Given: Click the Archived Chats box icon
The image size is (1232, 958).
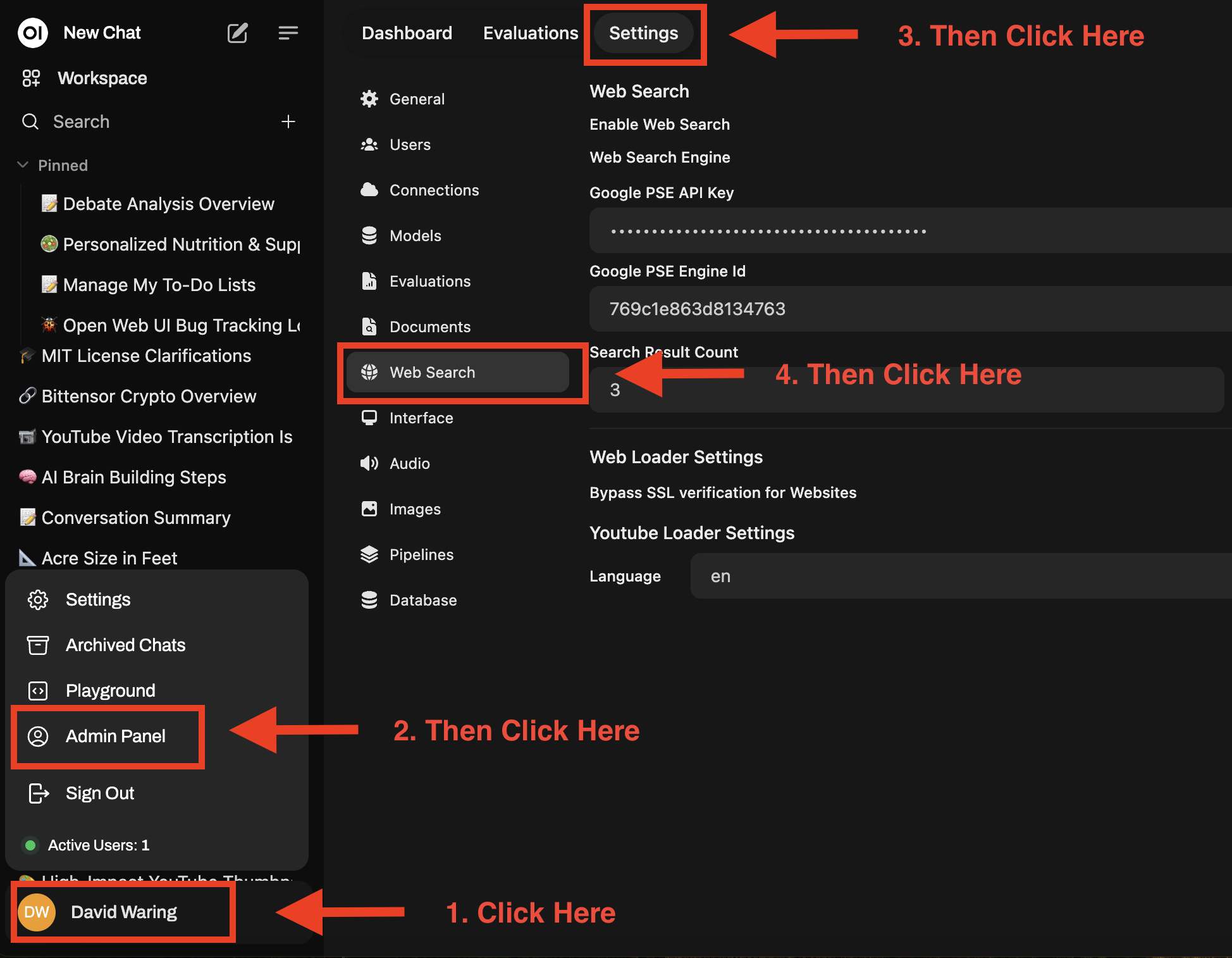Looking at the screenshot, I should click(x=38, y=645).
